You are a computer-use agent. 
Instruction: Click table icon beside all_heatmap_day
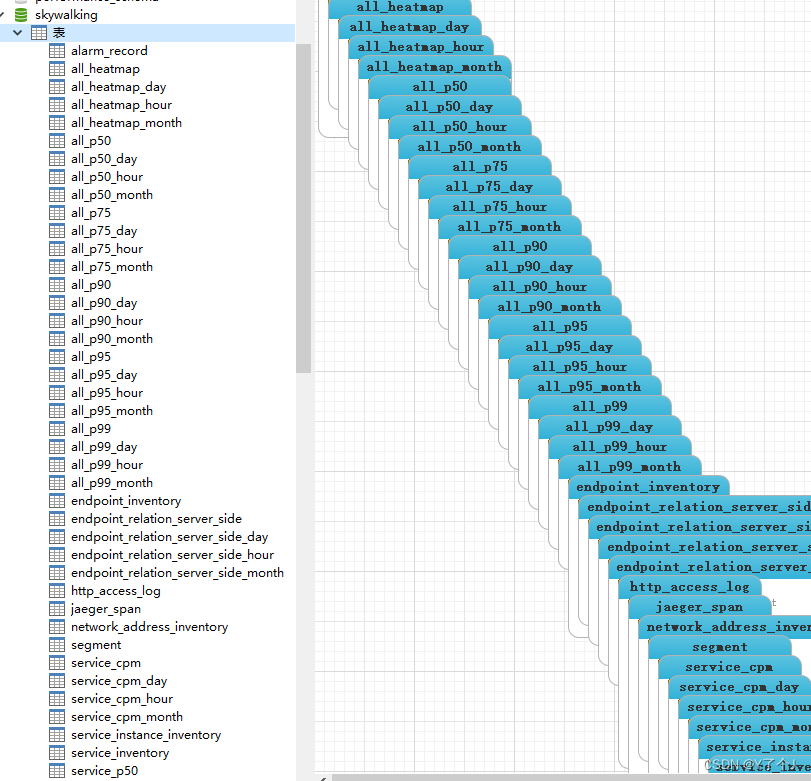point(57,87)
